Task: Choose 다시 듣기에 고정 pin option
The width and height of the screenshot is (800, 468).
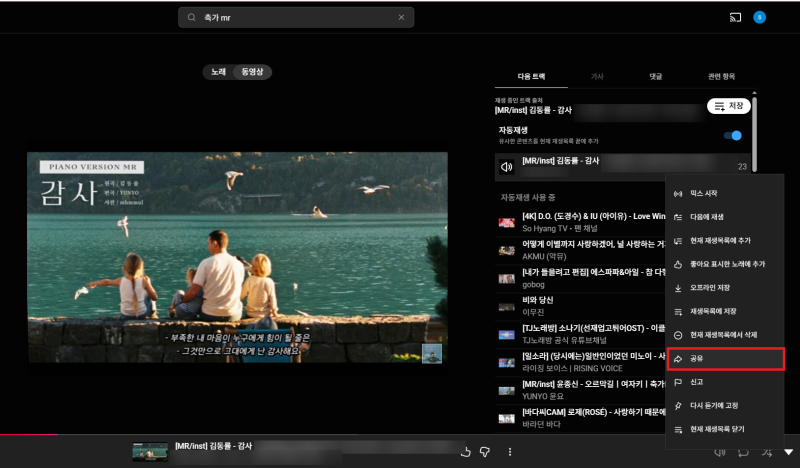Action: tap(725, 406)
